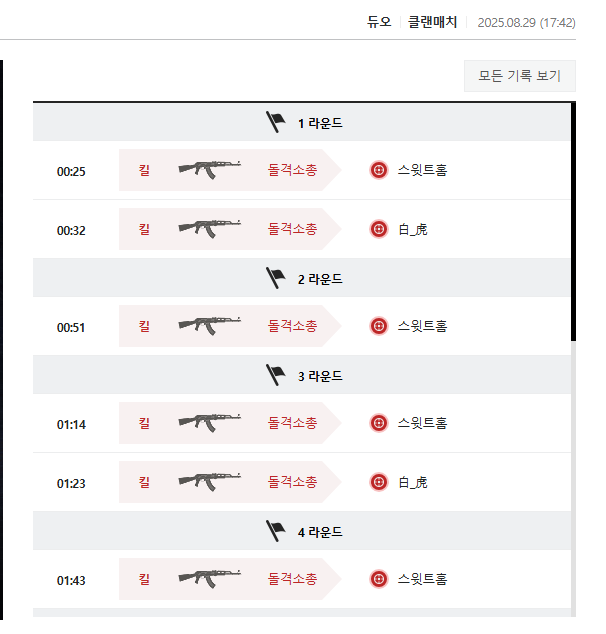This screenshot has width=606, height=634.
Task: Click the black vertical scrollbar thumb
Action: tap(574, 220)
